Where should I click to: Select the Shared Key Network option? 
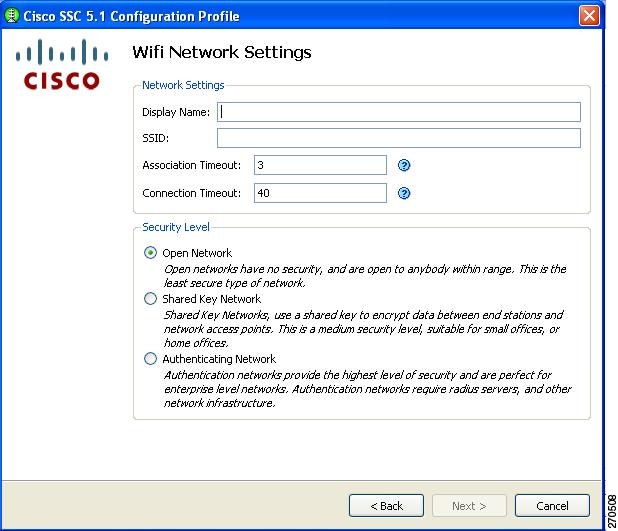point(150,298)
